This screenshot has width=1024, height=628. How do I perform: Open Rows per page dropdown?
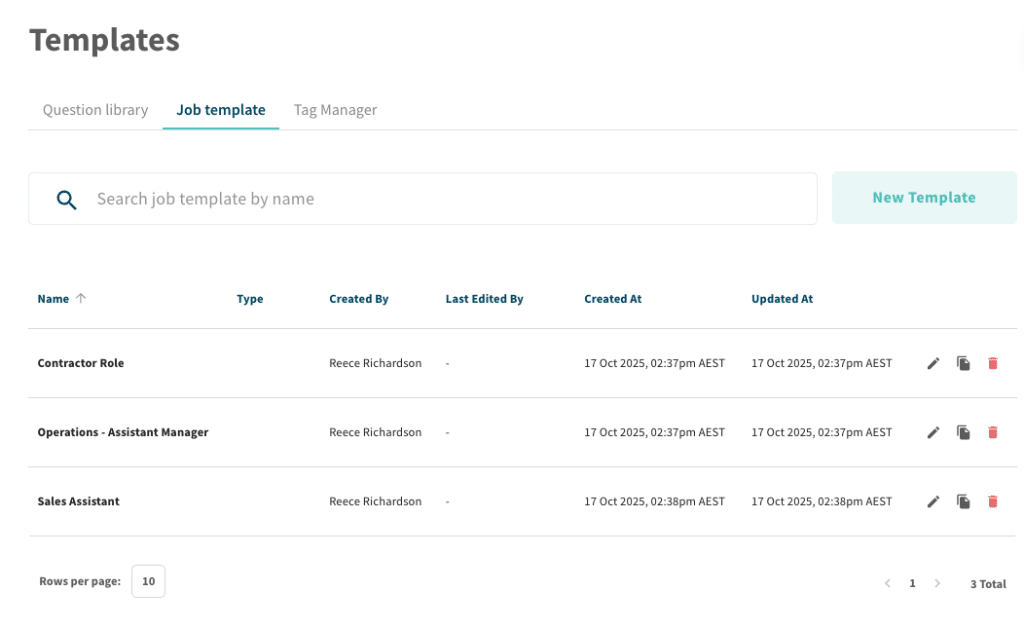[x=148, y=581]
